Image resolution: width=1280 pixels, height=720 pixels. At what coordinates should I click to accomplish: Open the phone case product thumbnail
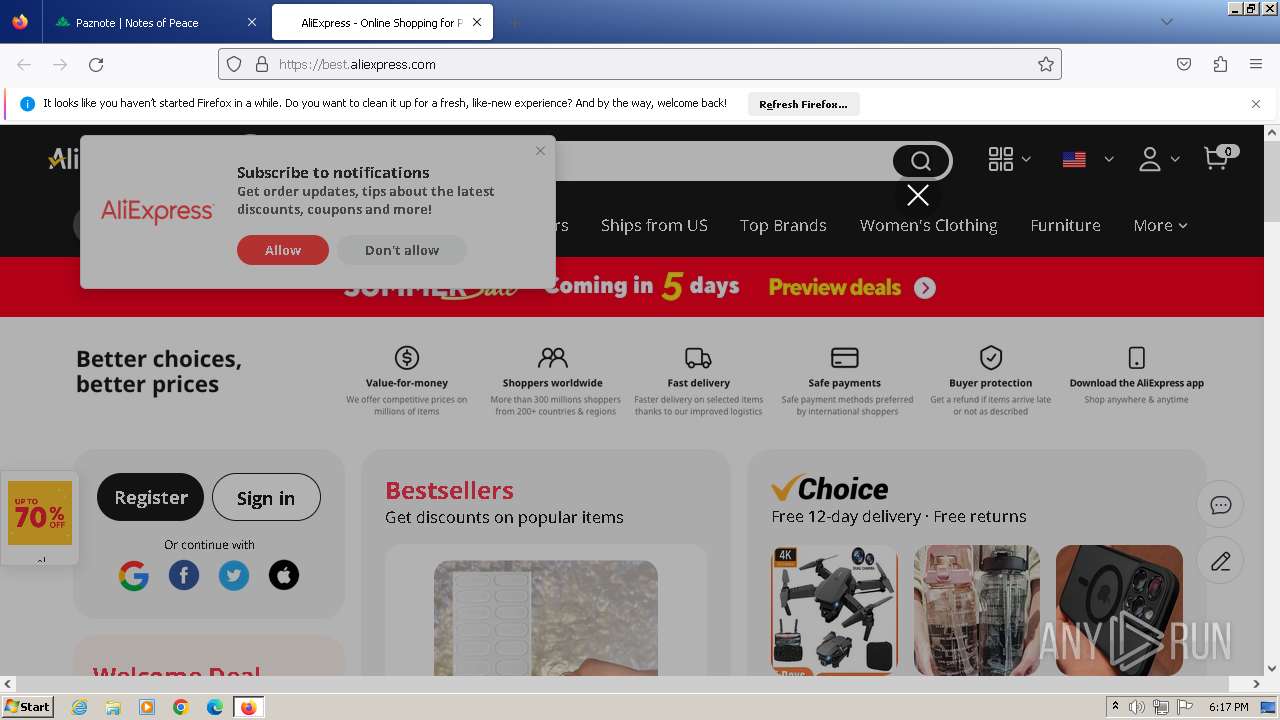click(1119, 610)
